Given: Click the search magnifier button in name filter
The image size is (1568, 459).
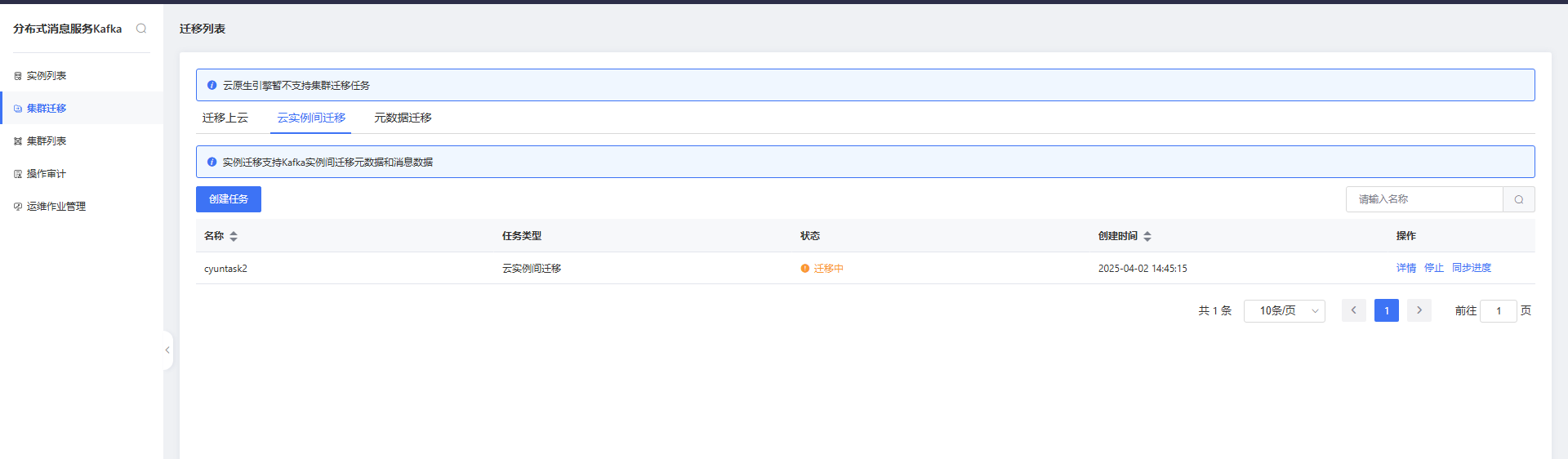Looking at the screenshot, I should pyautogui.click(x=1519, y=199).
